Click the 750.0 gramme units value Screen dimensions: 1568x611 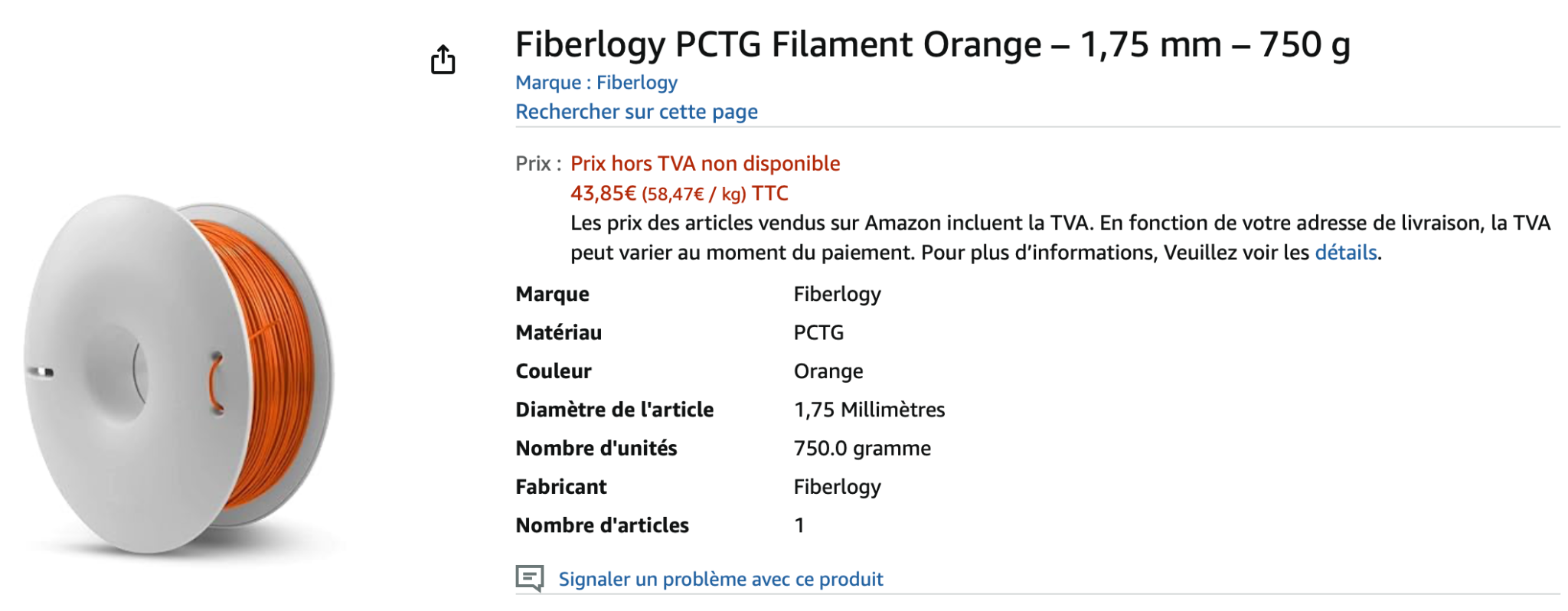[x=862, y=449]
